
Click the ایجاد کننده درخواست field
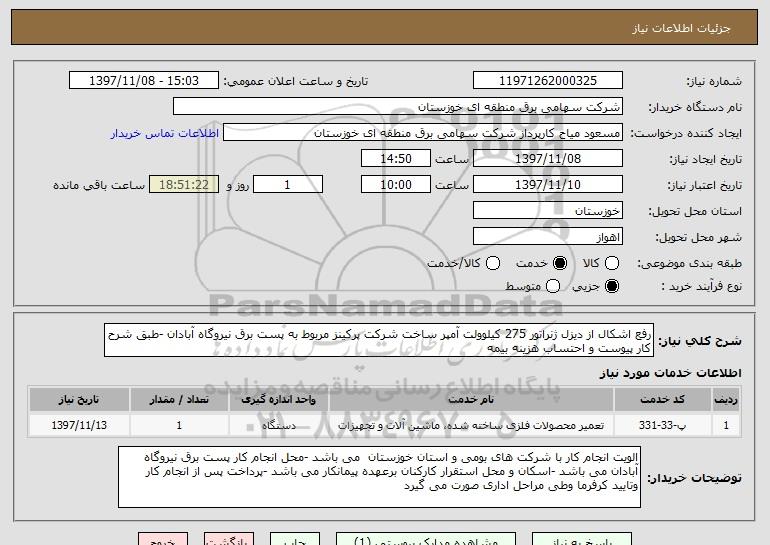(x=423, y=133)
